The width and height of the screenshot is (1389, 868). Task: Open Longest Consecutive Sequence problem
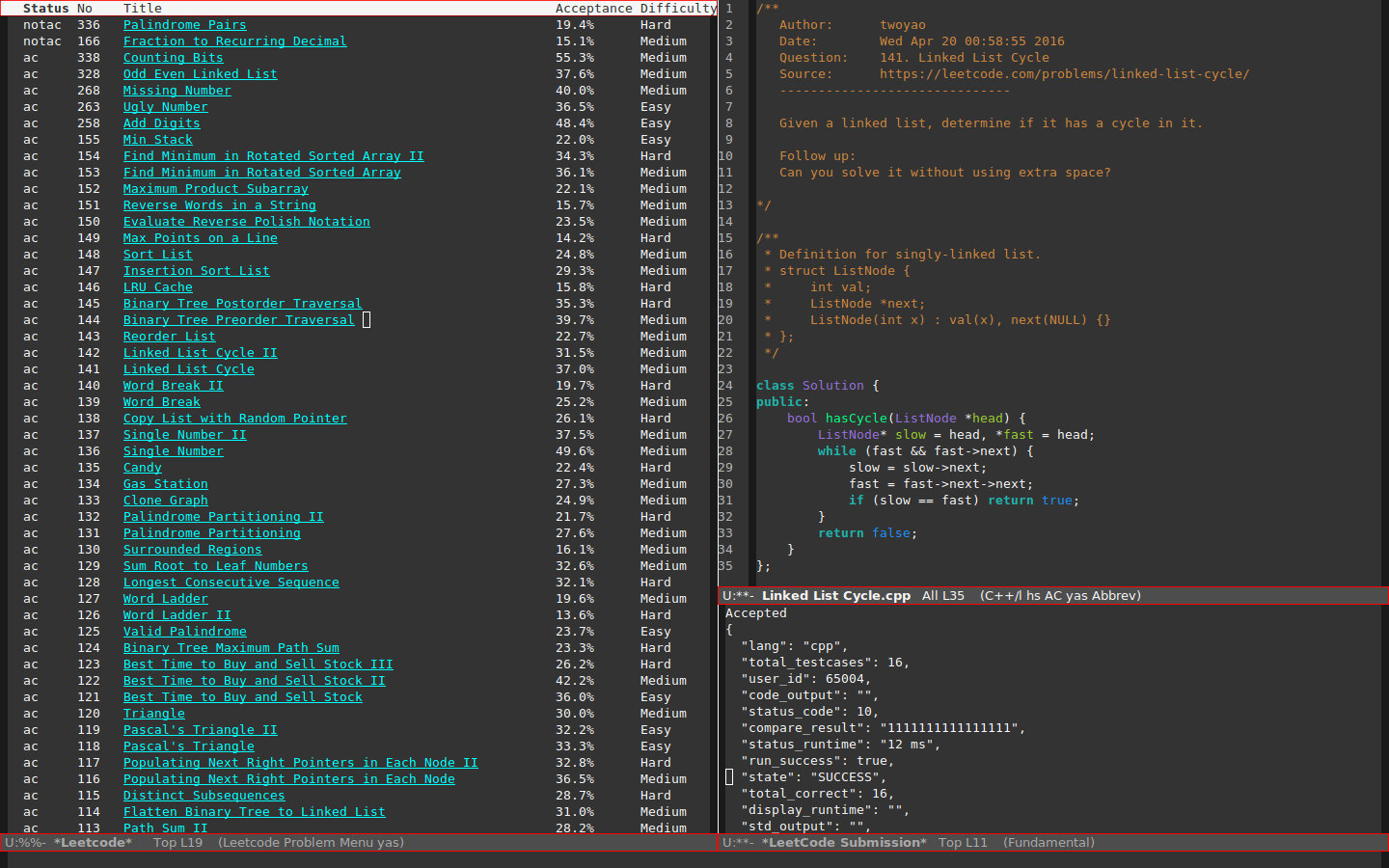pos(231,583)
